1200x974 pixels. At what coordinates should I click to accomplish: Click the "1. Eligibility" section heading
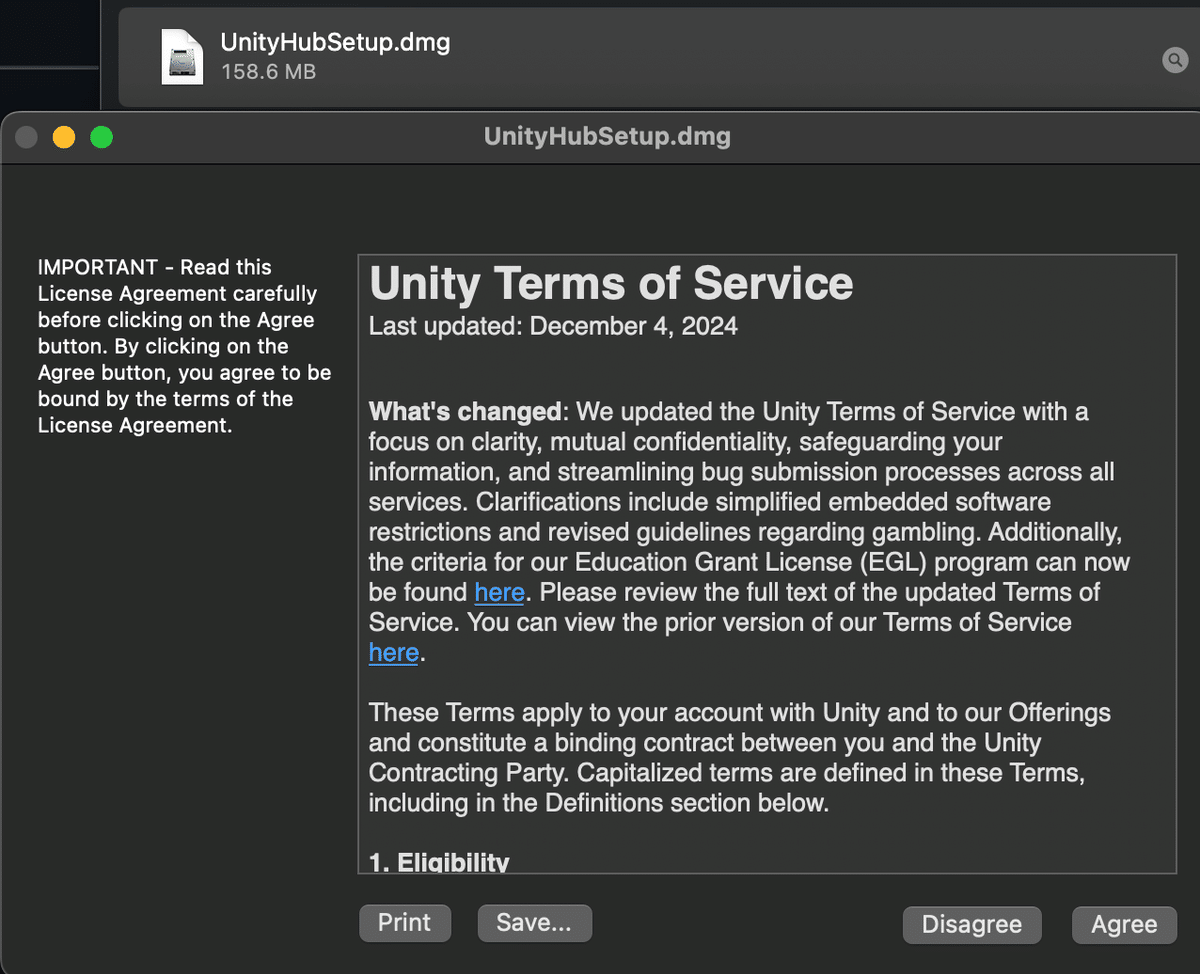tap(439, 862)
